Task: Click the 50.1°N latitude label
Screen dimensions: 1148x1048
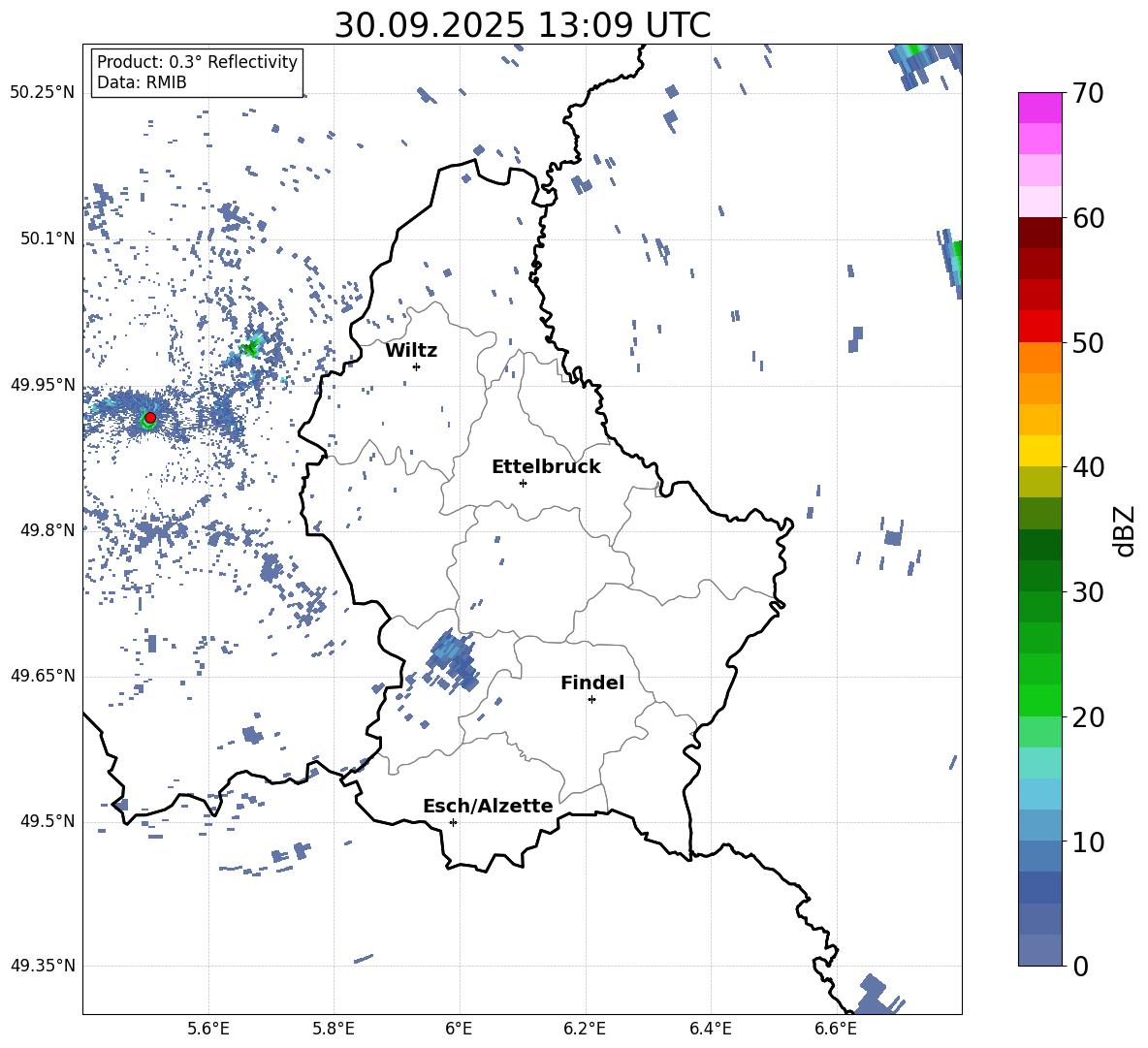Action: [x=48, y=238]
